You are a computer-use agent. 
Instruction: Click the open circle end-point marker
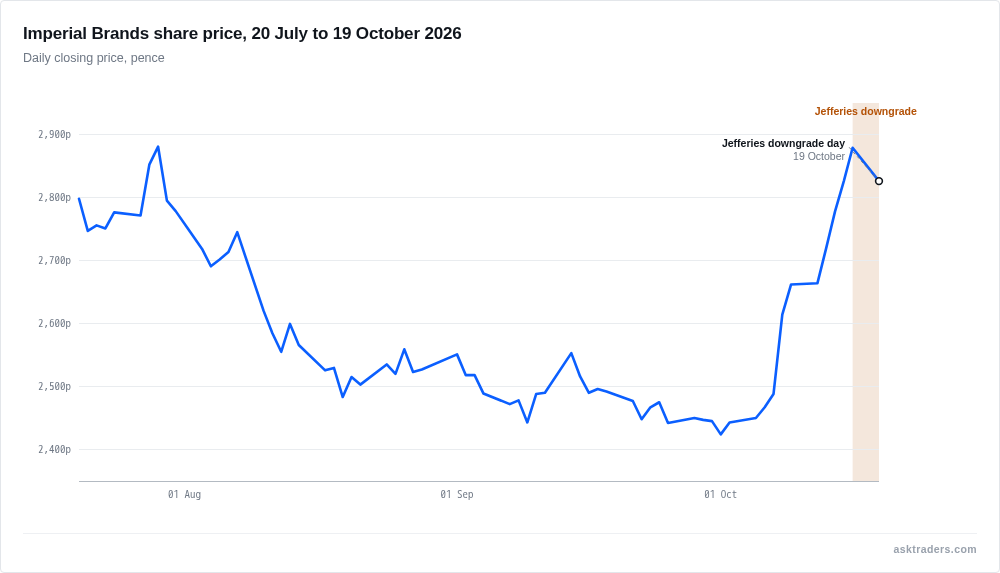tap(879, 181)
